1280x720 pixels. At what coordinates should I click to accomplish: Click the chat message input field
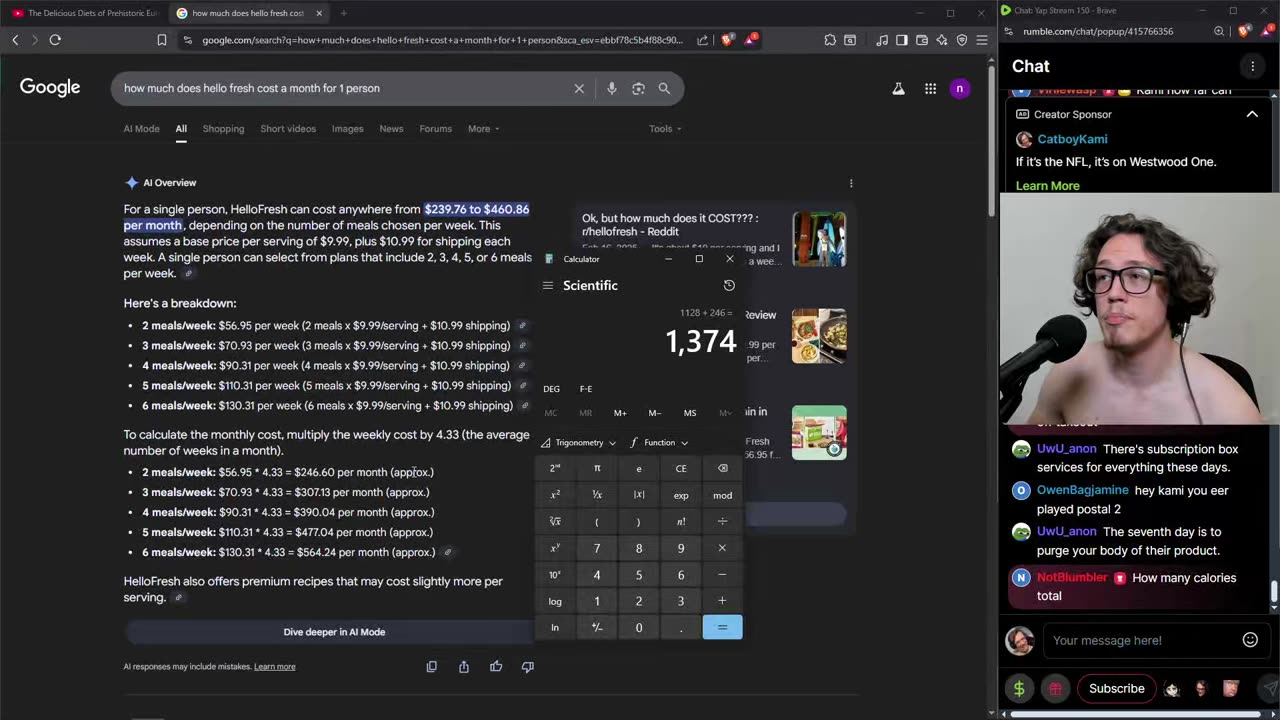1140,640
